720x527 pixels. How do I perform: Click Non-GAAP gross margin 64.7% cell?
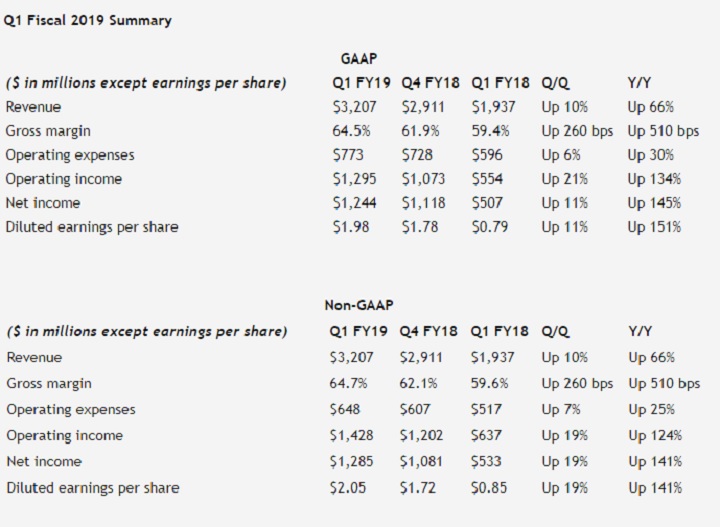350,383
